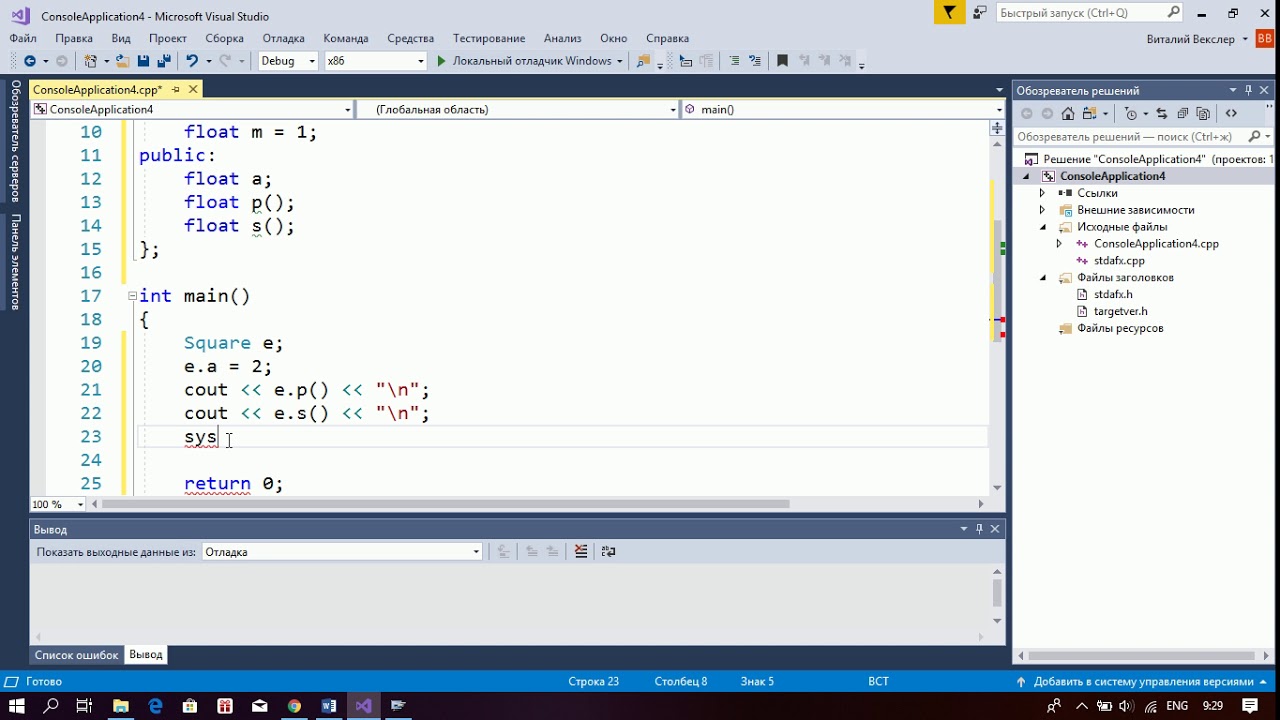The width and height of the screenshot is (1280, 720).
Task: Open the Правка menu
Action: [x=74, y=38]
